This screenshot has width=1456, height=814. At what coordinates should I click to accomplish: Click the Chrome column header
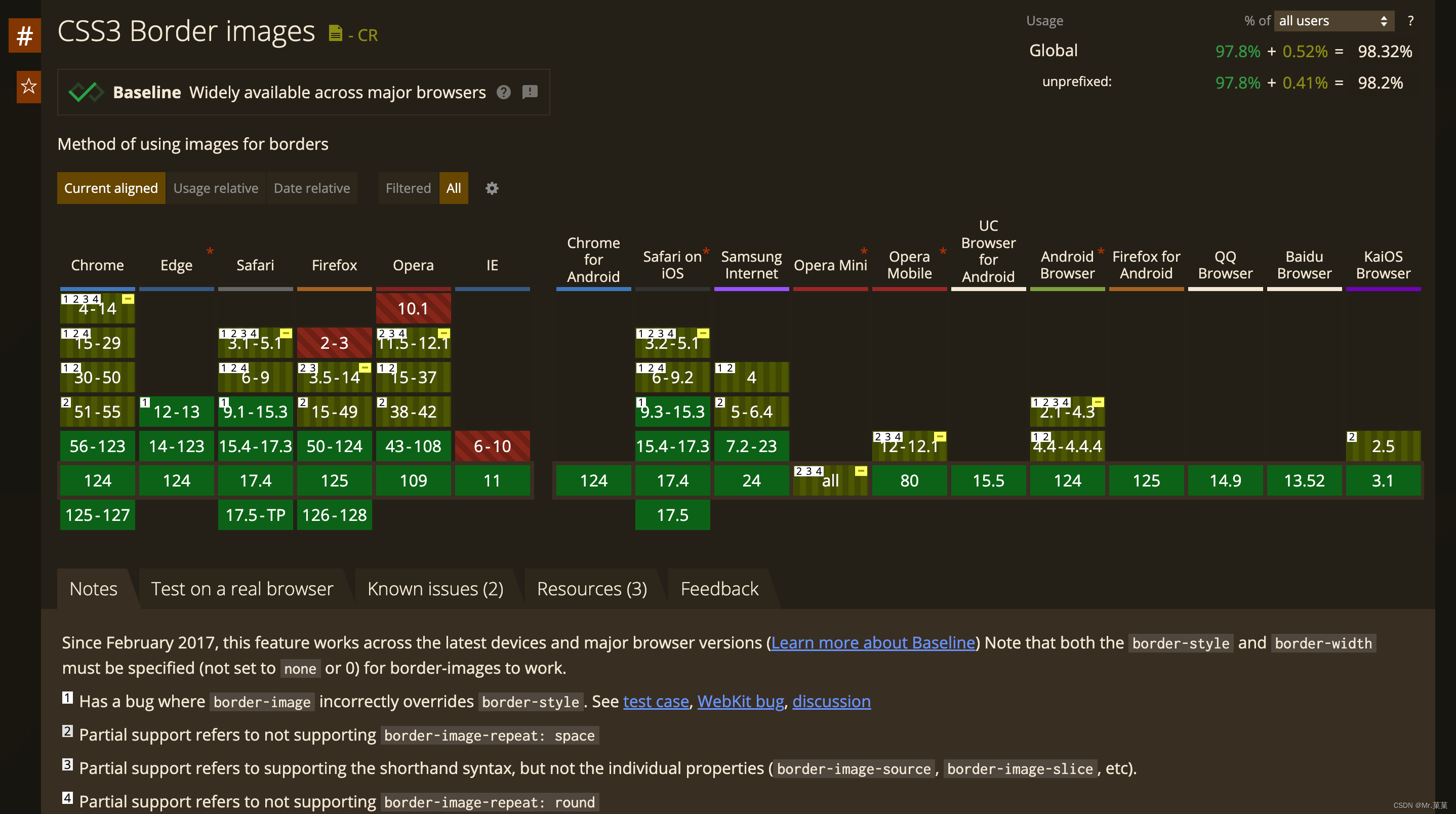pos(97,265)
